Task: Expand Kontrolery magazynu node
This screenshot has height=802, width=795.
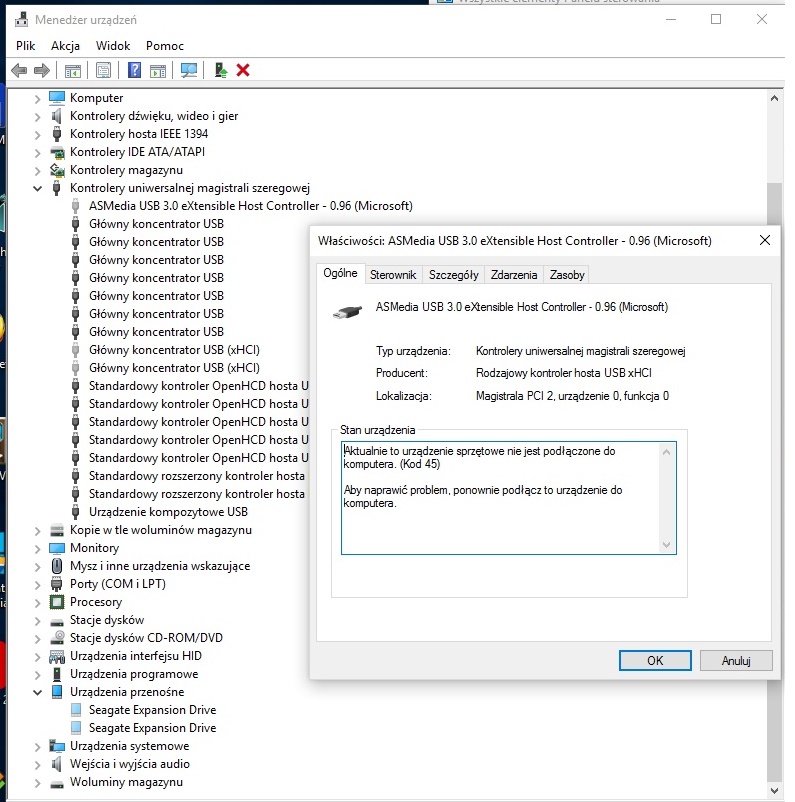Action: pyautogui.click(x=37, y=171)
